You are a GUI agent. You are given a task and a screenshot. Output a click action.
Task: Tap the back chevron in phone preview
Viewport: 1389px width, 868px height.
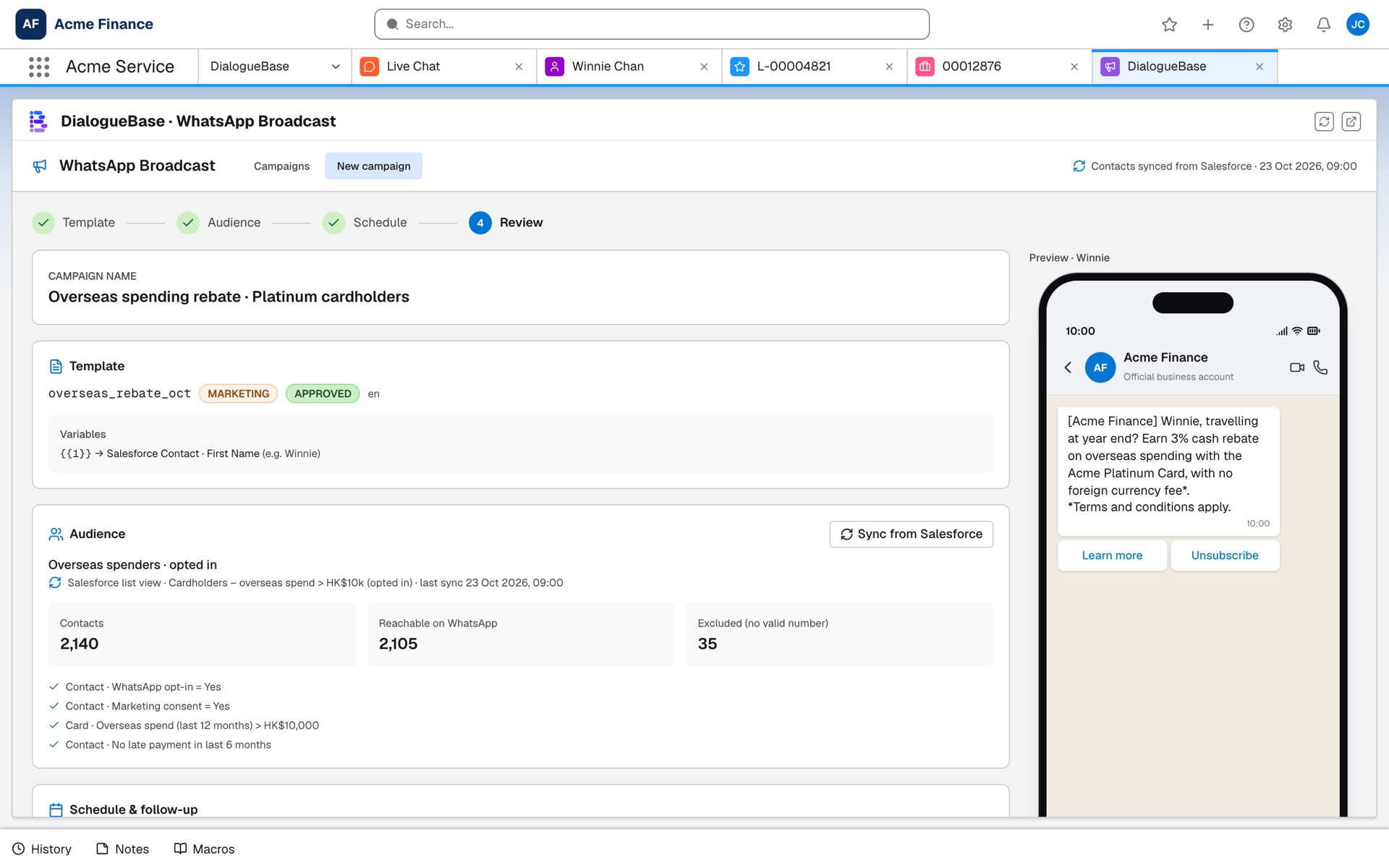pos(1068,367)
